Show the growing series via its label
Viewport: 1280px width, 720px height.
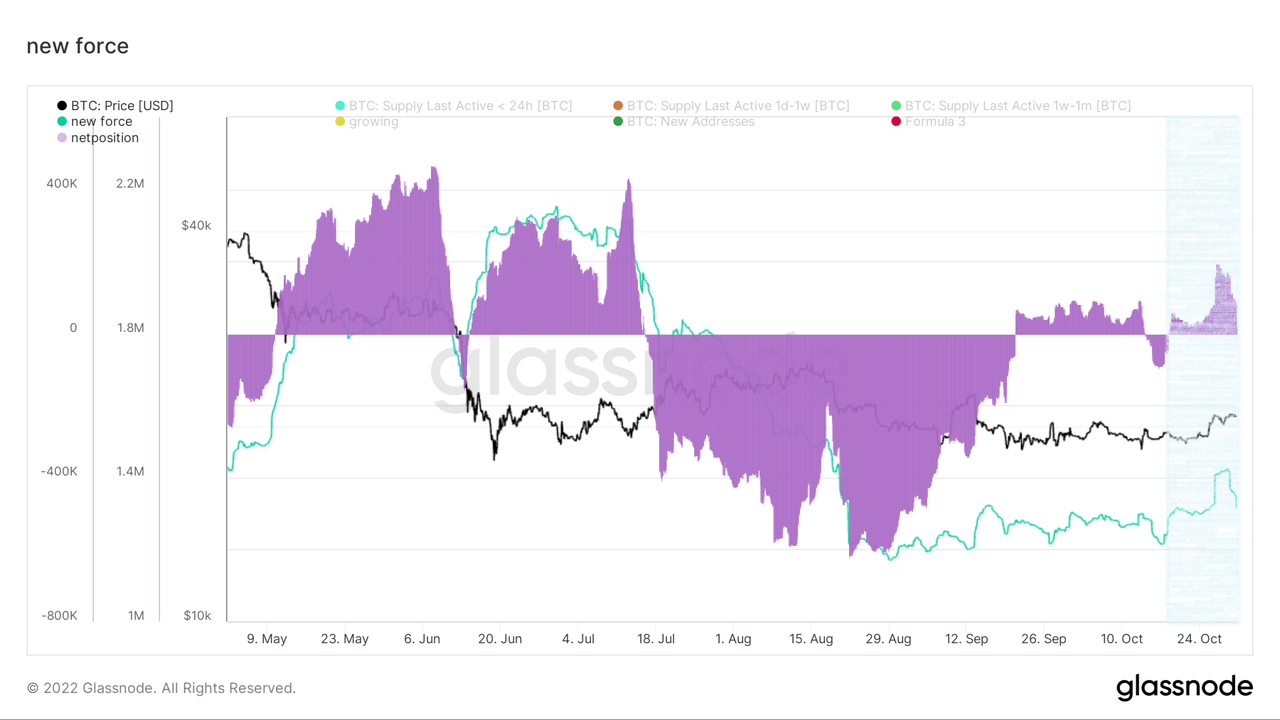tap(373, 122)
